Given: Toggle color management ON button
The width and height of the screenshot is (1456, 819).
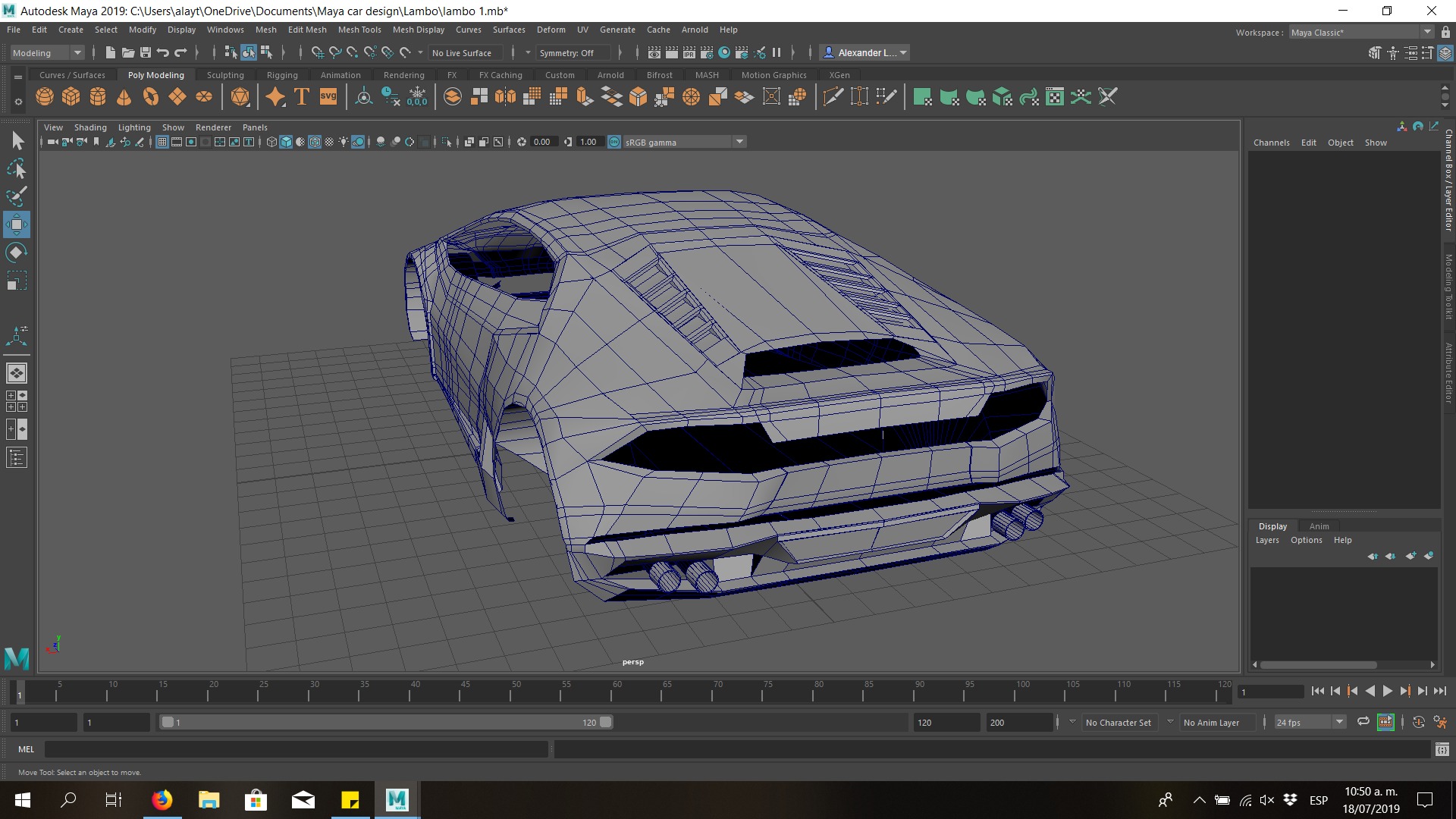Looking at the screenshot, I should pyautogui.click(x=614, y=142).
